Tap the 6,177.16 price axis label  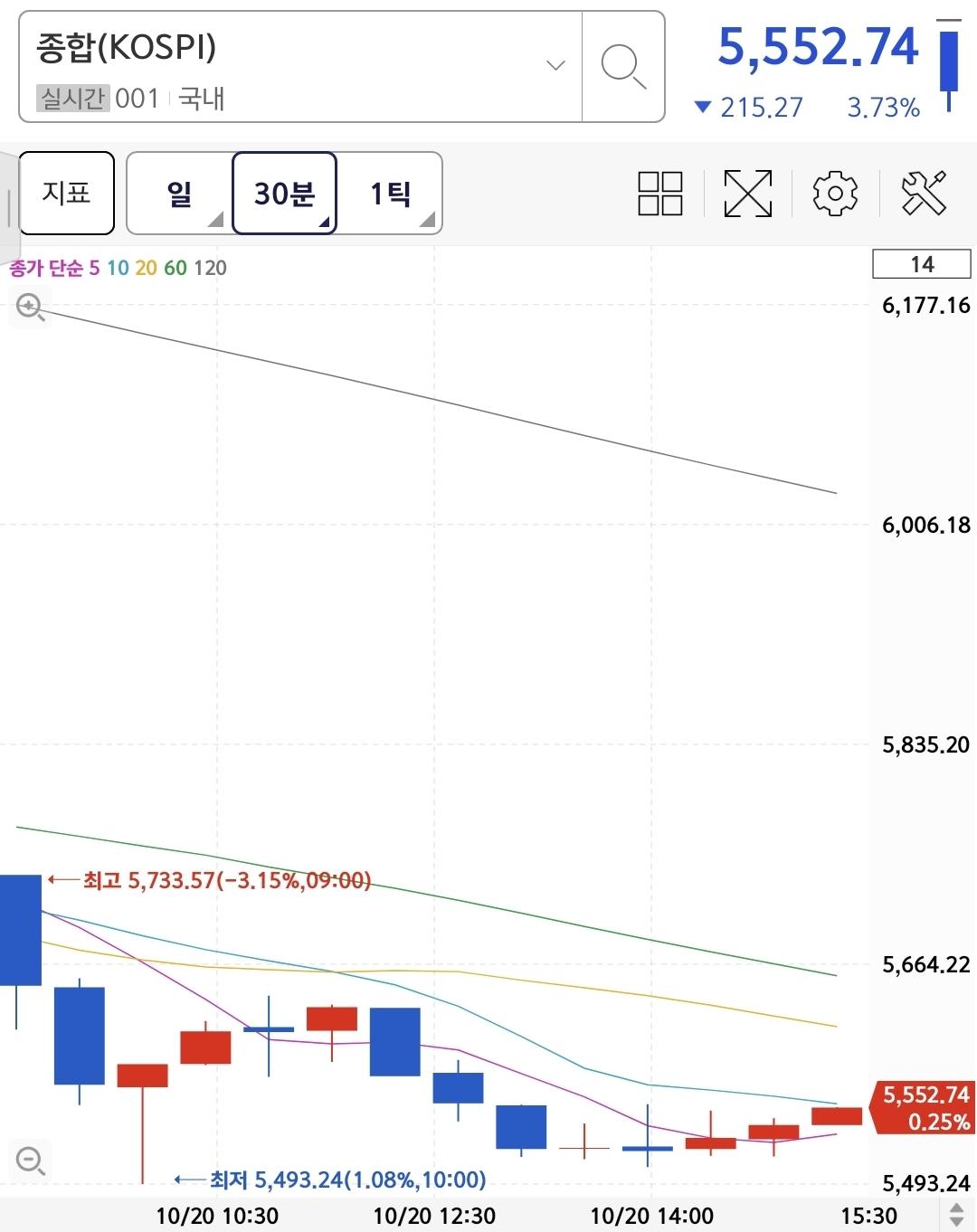click(x=925, y=305)
